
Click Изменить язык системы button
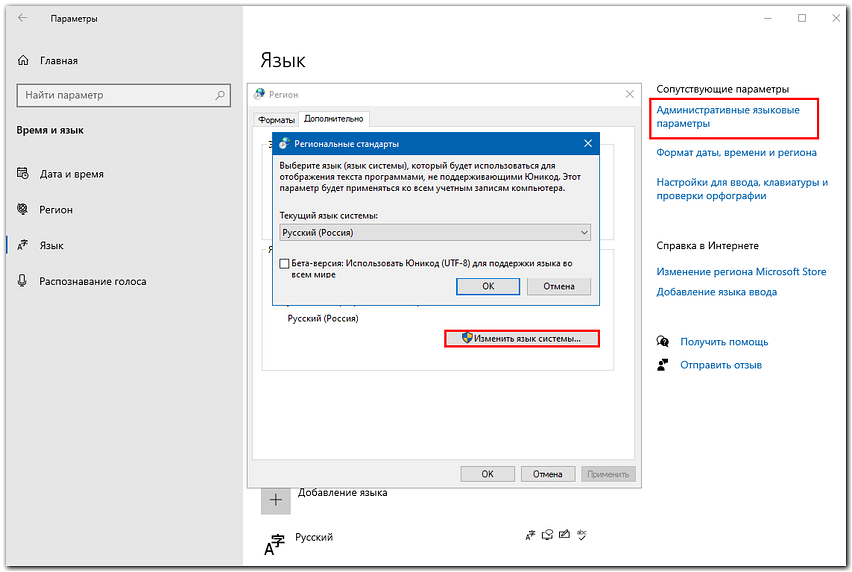(521, 339)
